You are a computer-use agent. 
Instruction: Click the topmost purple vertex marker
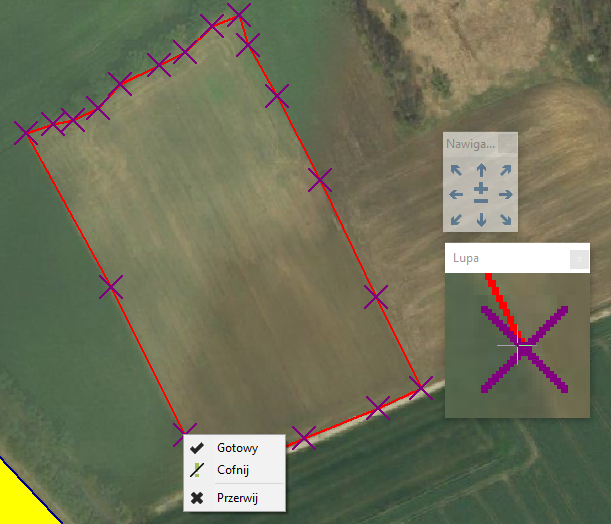(x=238, y=15)
